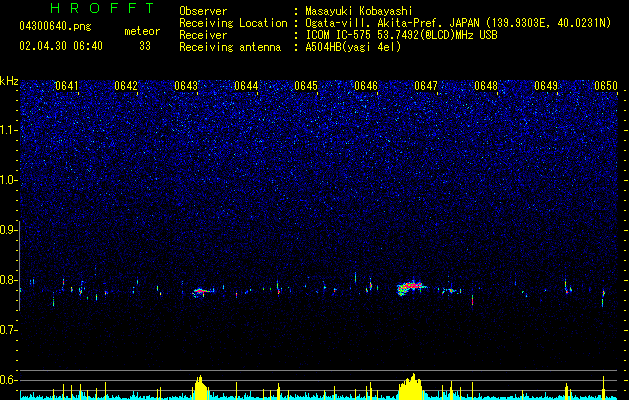The height and width of the screenshot is (400, 629).
Task: Click the 0650 time marker
Action: tap(606, 86)
